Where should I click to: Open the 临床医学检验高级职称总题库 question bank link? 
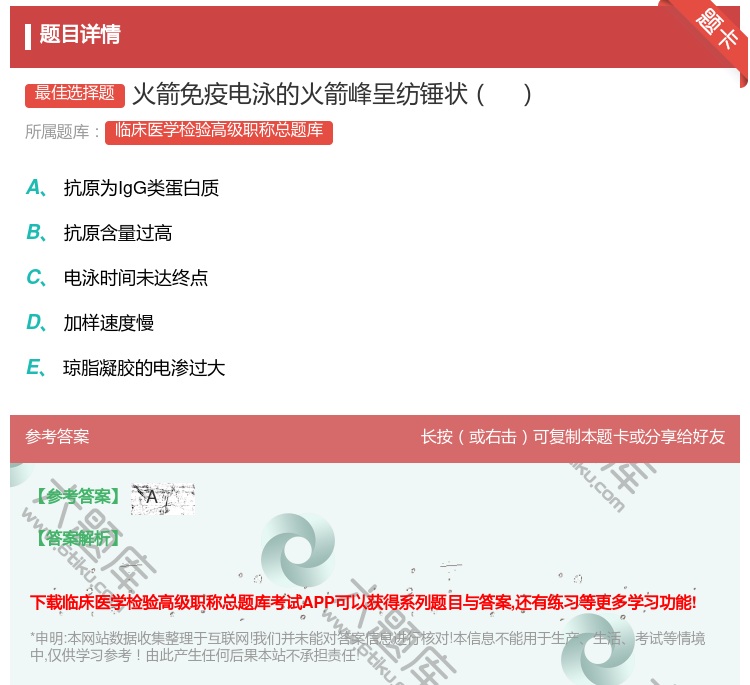coord(219,132)
